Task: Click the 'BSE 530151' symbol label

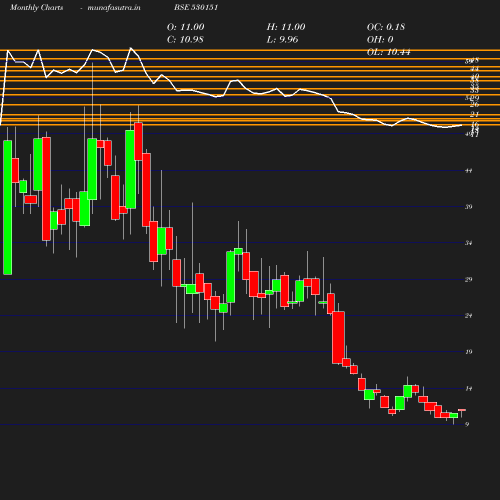Action: (x=196, y=7)
